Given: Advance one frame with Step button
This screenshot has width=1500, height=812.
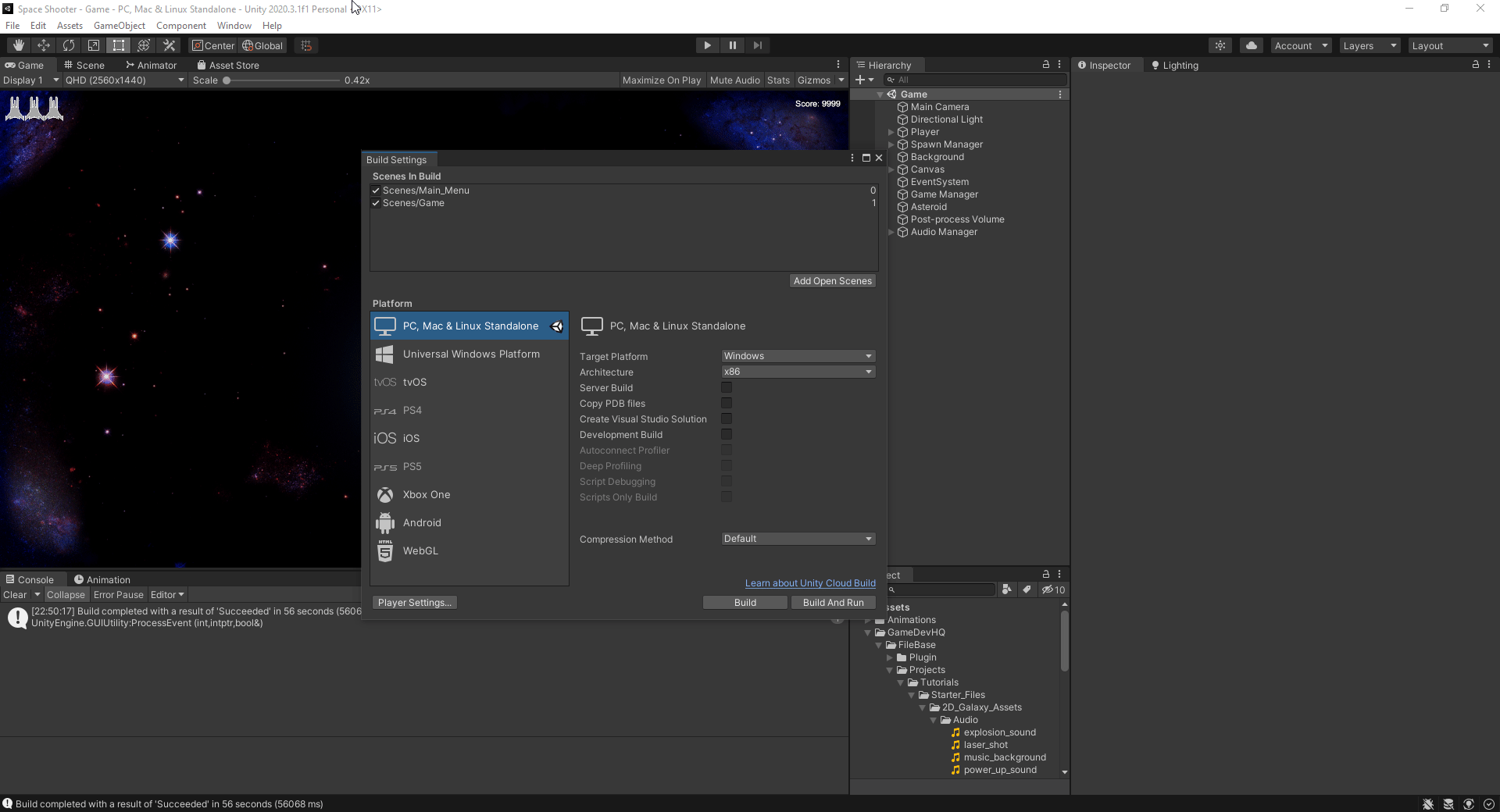Looking at the screenshot, I should [757, 45].
